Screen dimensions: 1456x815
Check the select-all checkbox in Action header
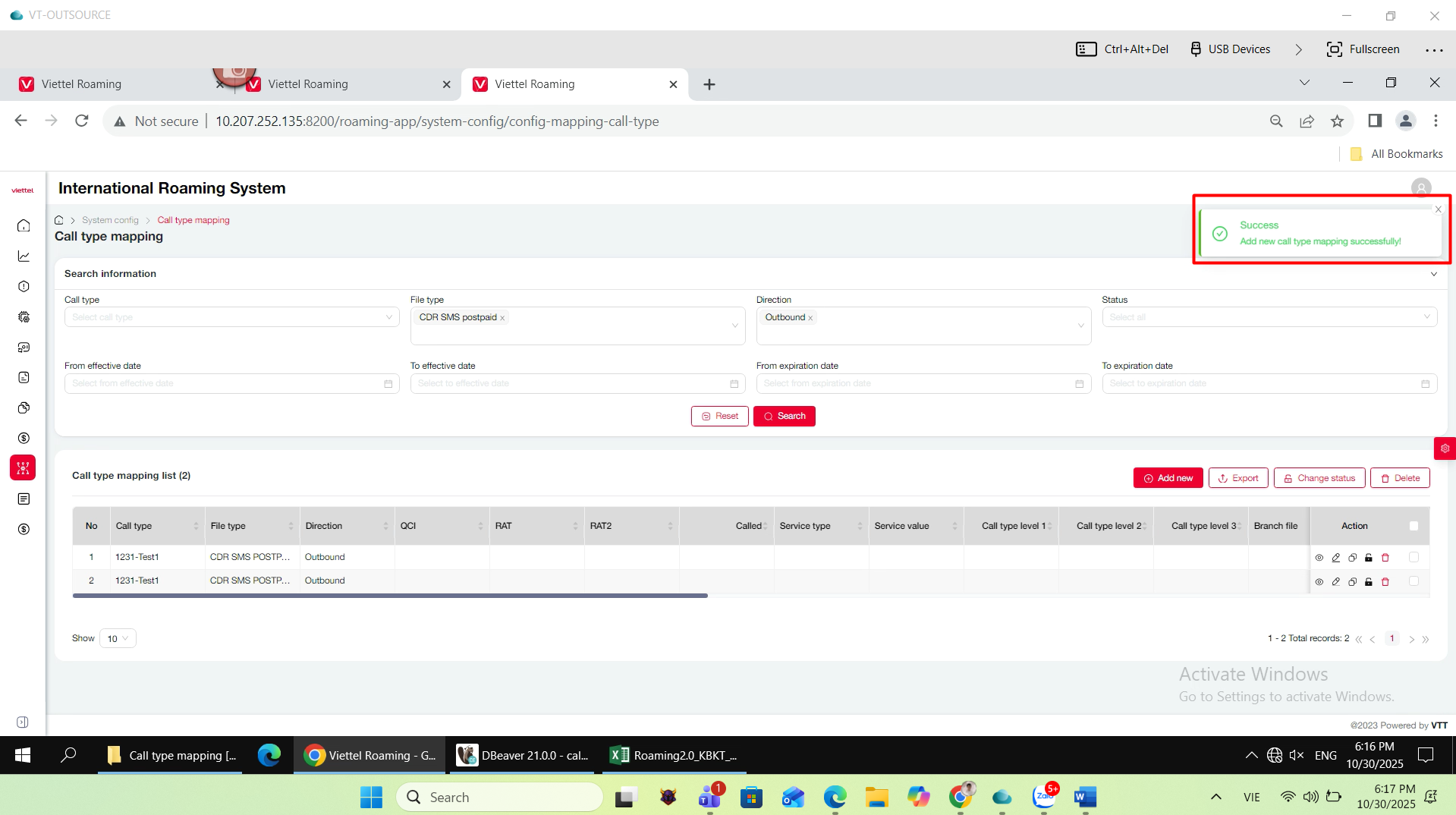pos(1414,526)
